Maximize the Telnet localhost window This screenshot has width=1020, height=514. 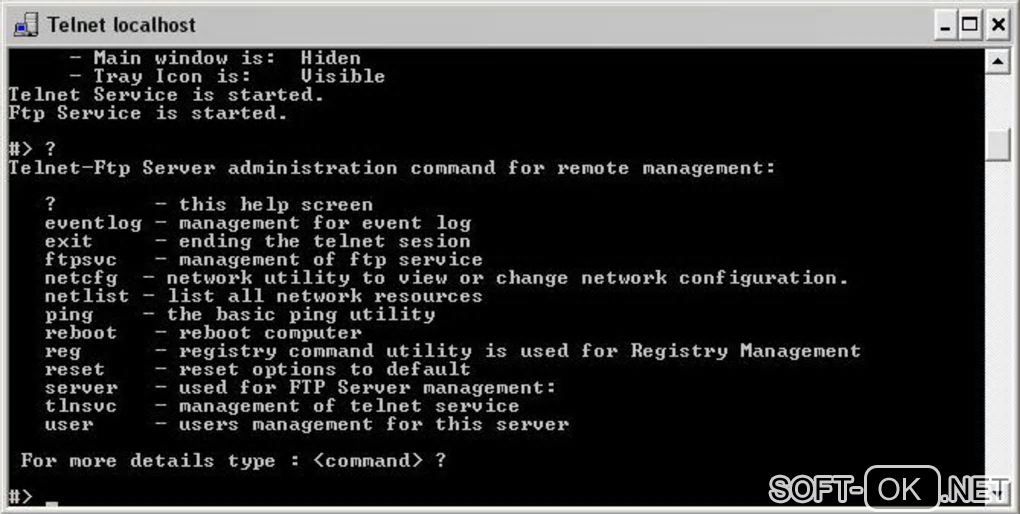click(970, 25)
